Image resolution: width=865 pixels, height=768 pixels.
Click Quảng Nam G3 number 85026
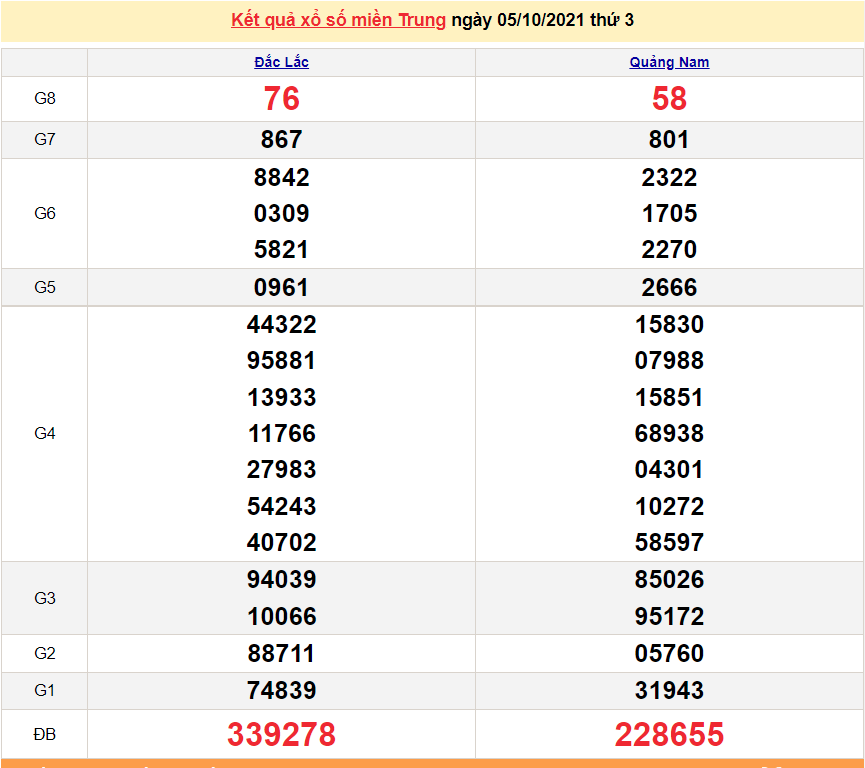click(x=669, y=580)
